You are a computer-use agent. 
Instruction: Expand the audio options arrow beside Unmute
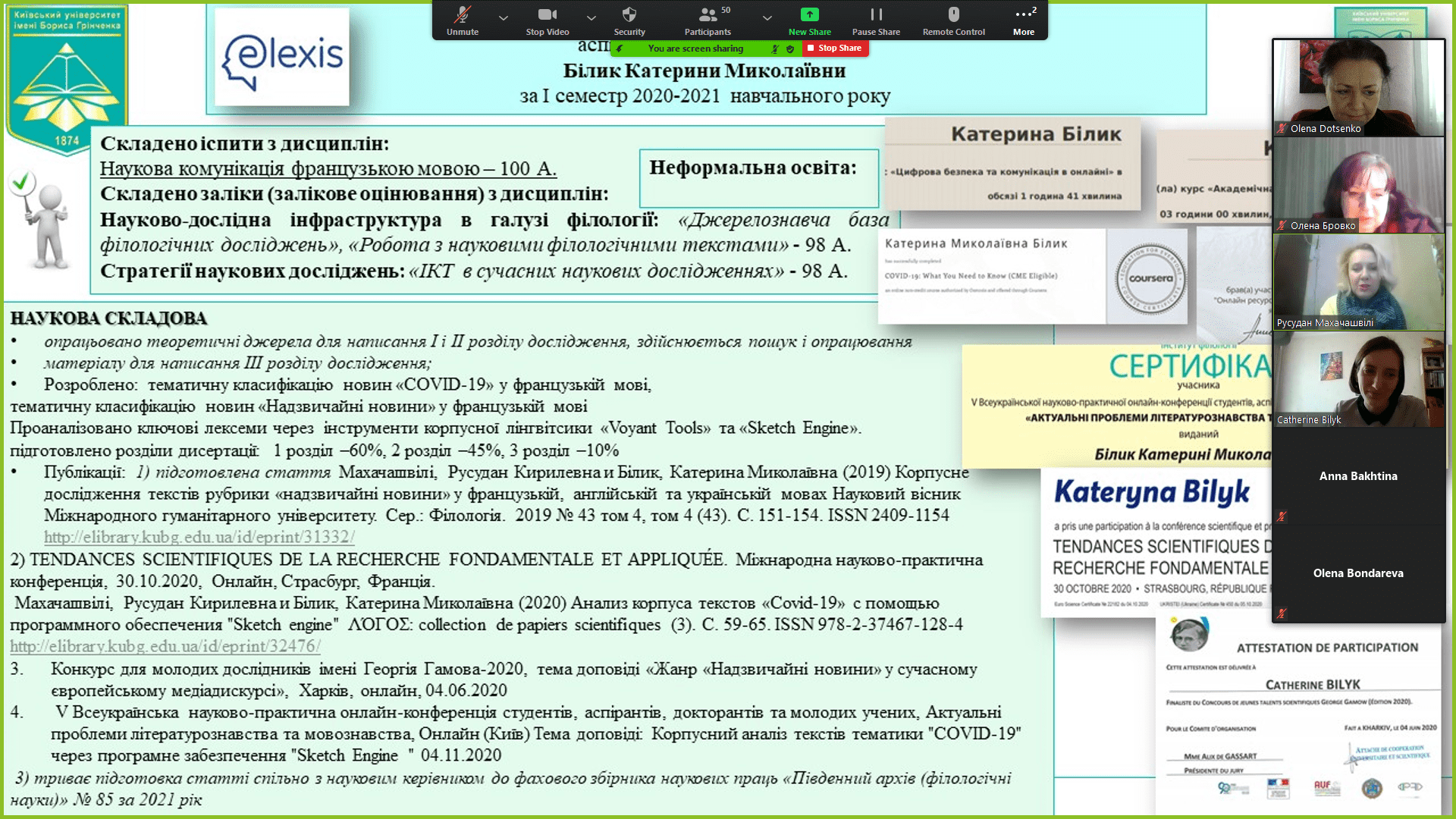tap(504, 17)
